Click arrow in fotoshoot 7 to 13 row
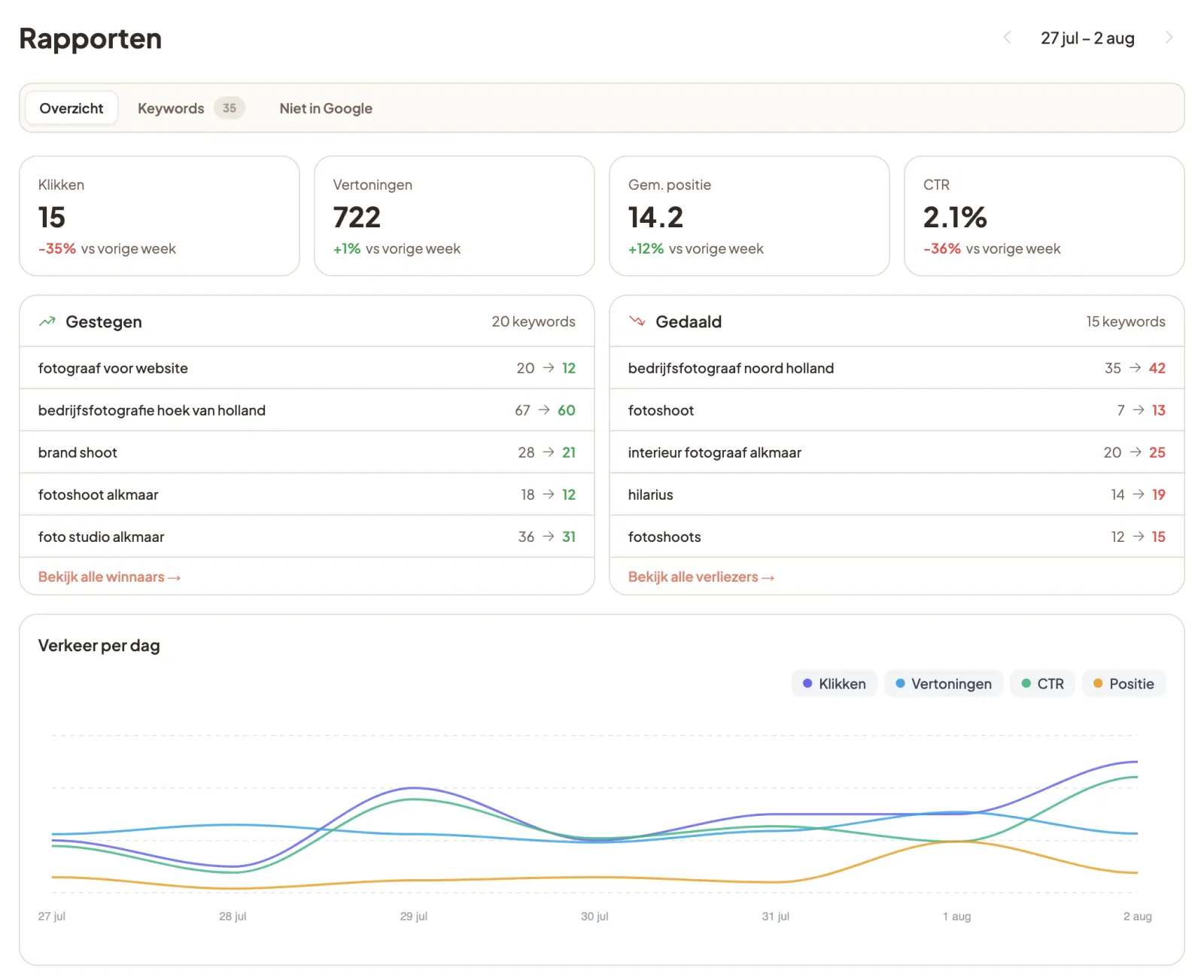The height and width of the screenshot is (980, 1204). (x=1139, y=410)
